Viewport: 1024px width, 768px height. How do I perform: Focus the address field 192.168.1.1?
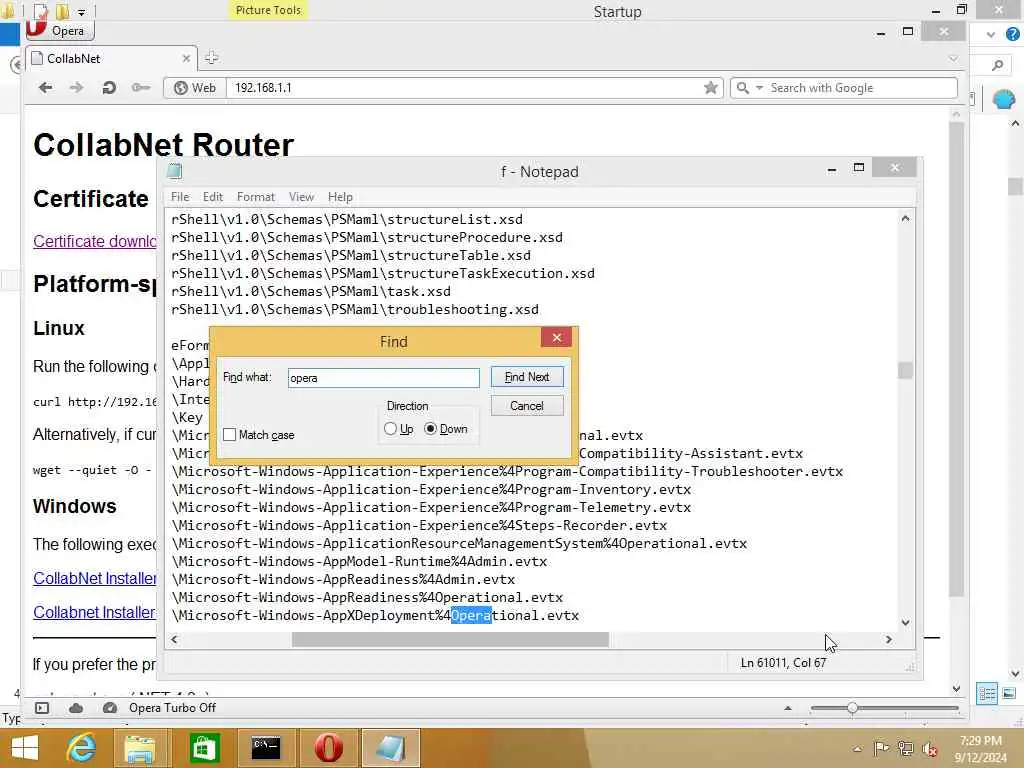click(x=464, y=88)
